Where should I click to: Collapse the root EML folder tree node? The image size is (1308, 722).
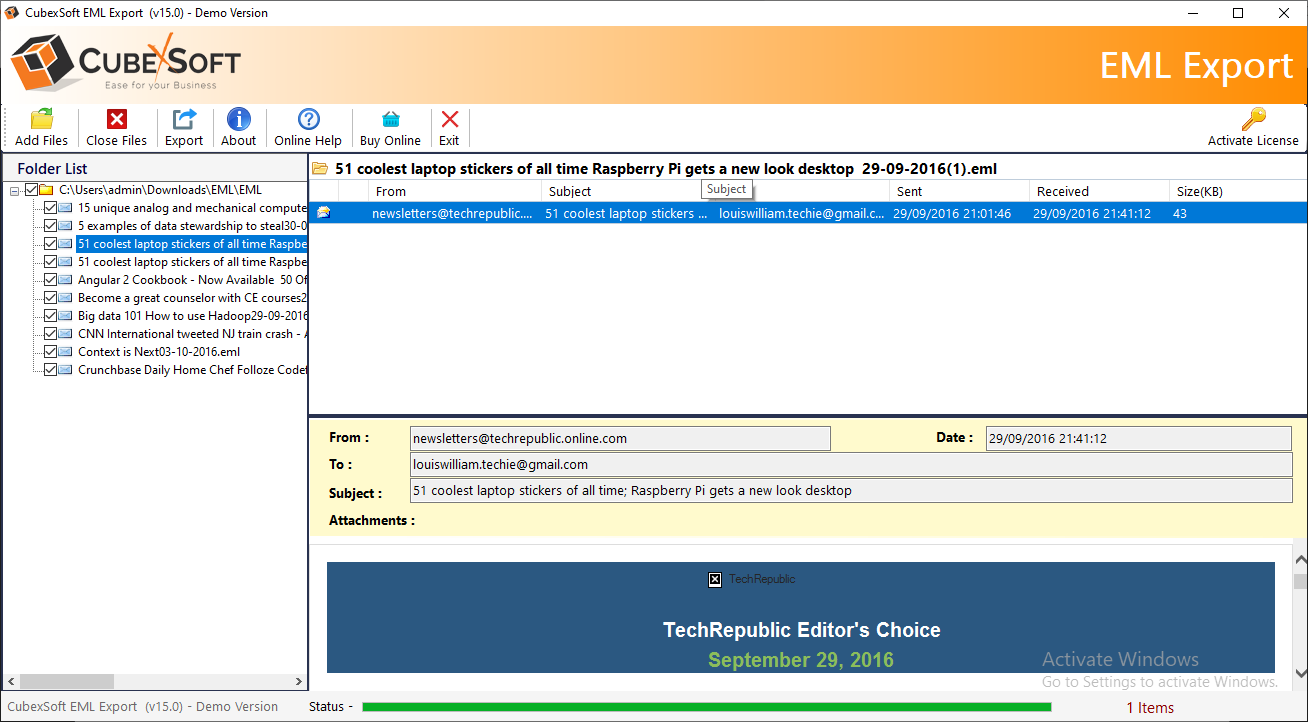[x=15, y=190]
